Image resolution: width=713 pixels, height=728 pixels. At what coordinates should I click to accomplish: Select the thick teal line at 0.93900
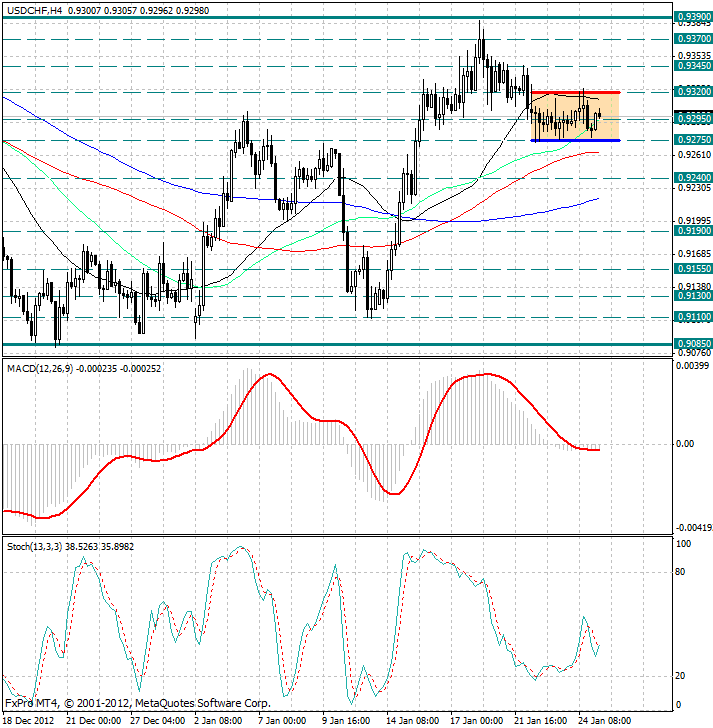coord(337,18)
